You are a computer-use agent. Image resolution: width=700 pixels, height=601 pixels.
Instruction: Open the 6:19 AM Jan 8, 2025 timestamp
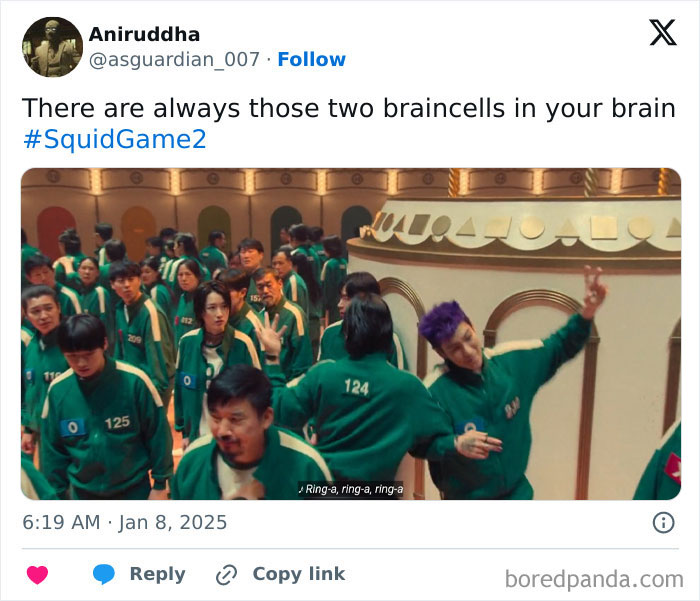point(125,522)
